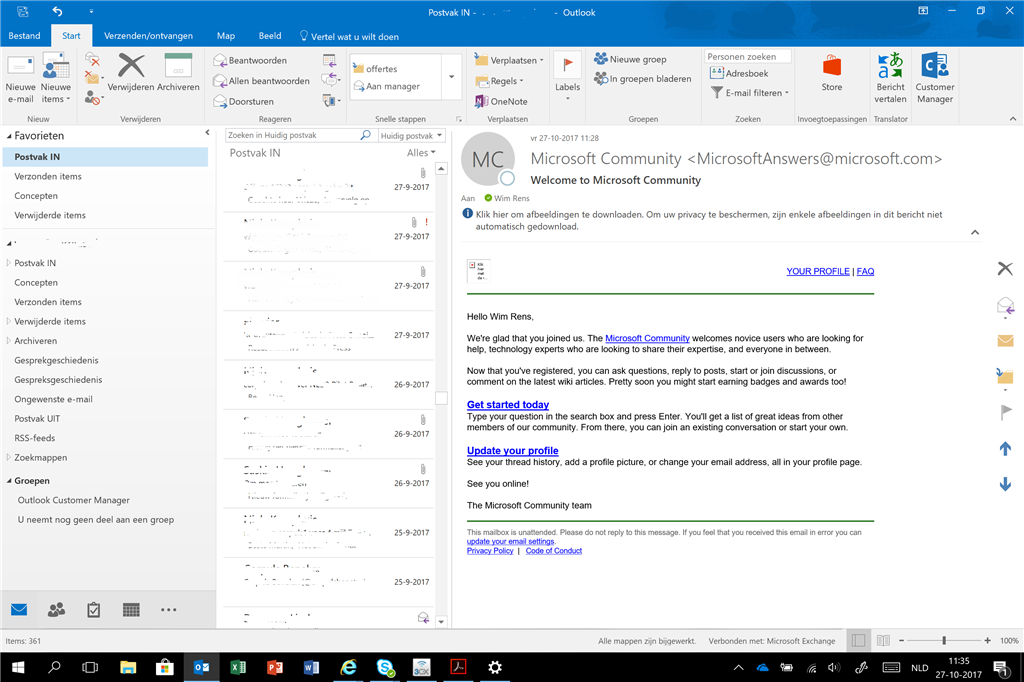Focus the Personen zoeken field
Image resolution: width=1024 pixels, height=682 pixels.
coord(748,57)
